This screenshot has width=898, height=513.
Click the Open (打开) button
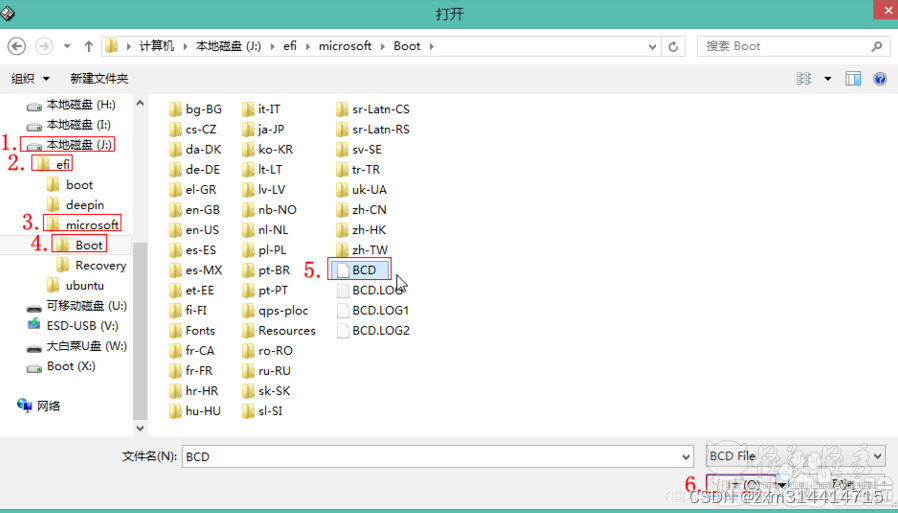coord(740,485)
